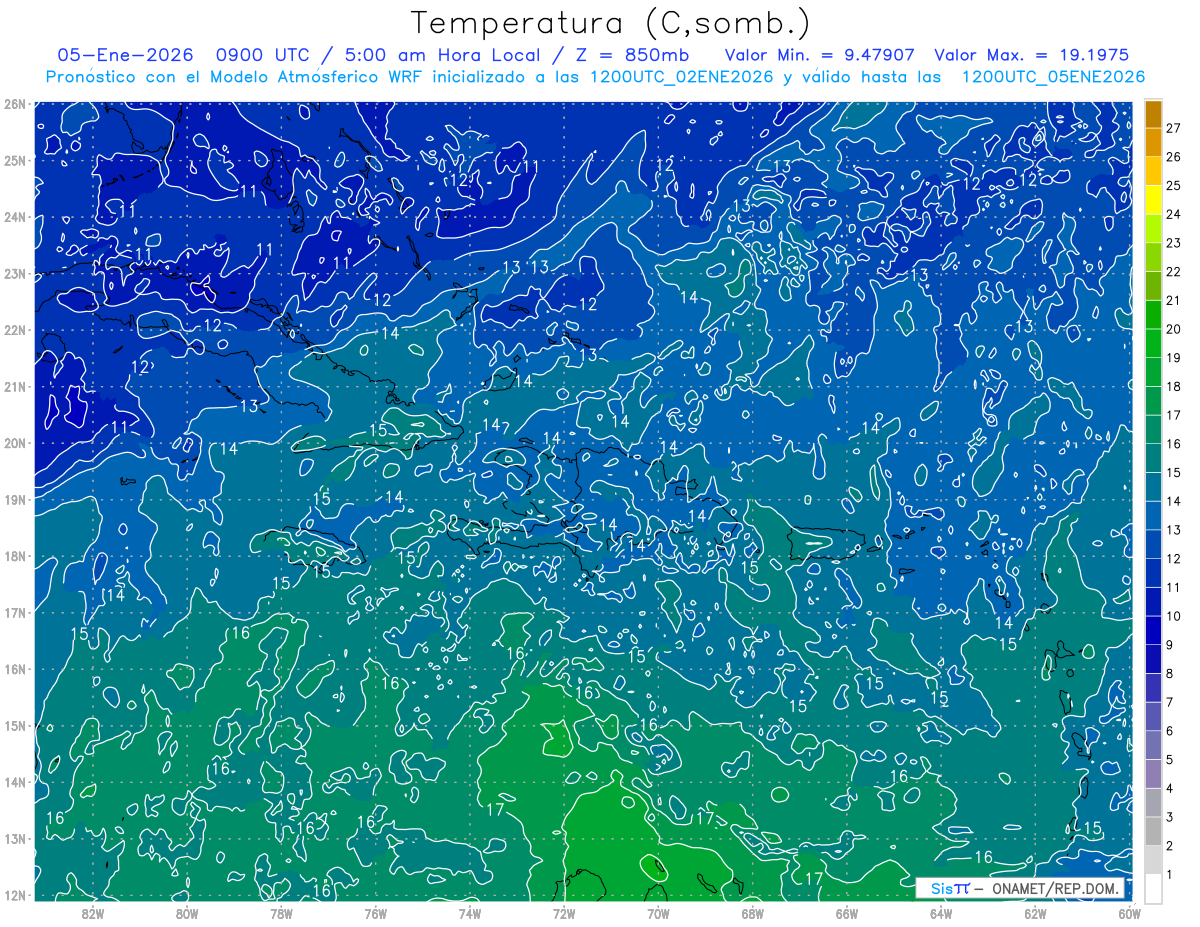This screenshot has width=1200, height=927.
Task: Click colorbar label 8
Action: pyautogui.click(x=1170, y=673)
